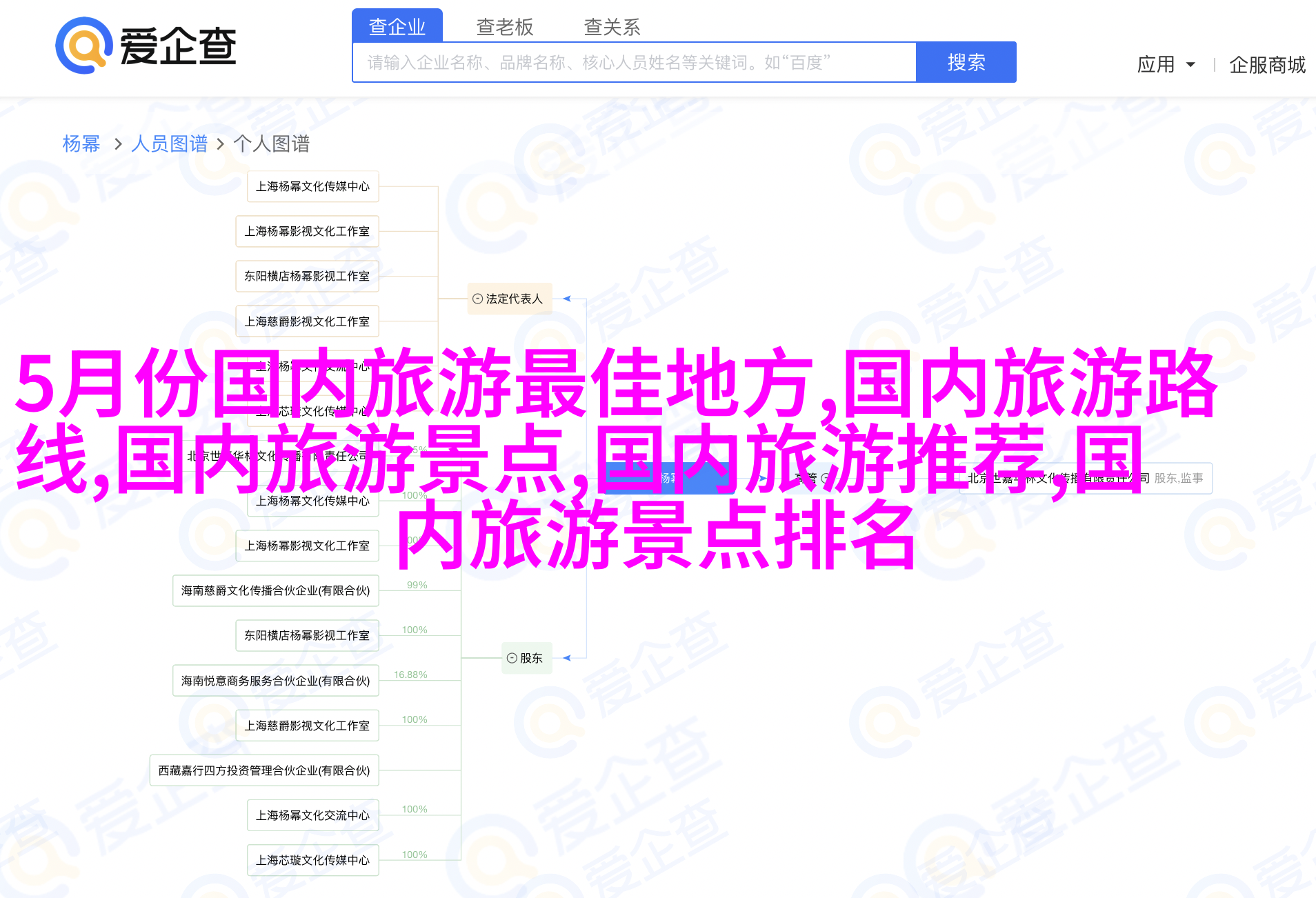Click the 16.88% shareholding label
Image resolution: width=1316 pixels, height=898 pixels.
(x=410, y=675)
